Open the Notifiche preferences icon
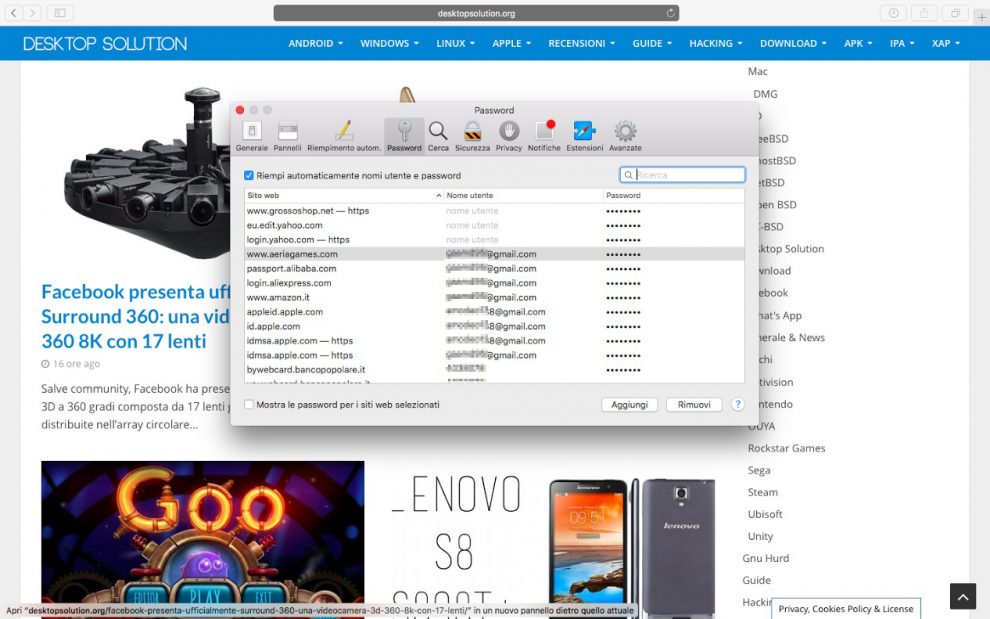 pyautogui.click(x=544, y=136)
